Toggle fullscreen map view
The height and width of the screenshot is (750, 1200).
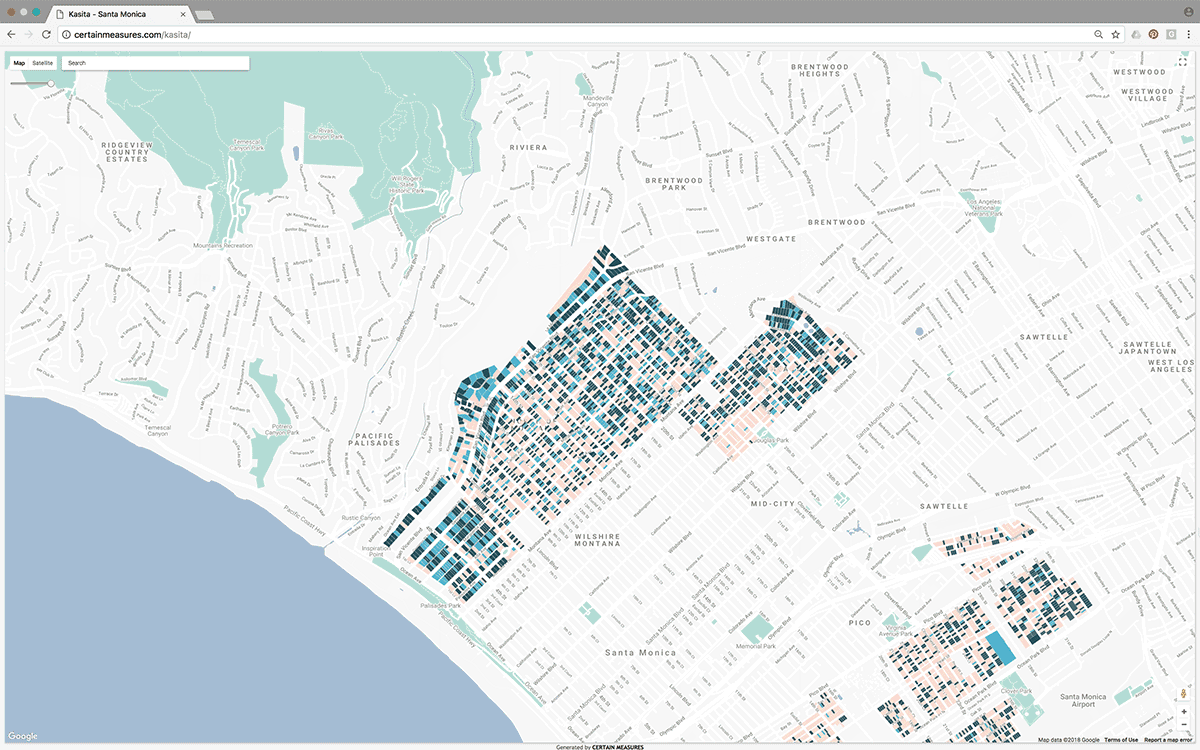[1181, 63]
